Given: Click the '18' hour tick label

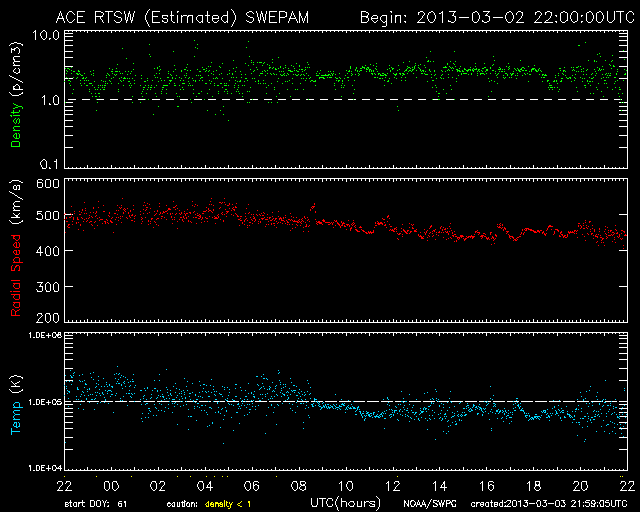Looking at the screenshot, I should click(533, 486).
